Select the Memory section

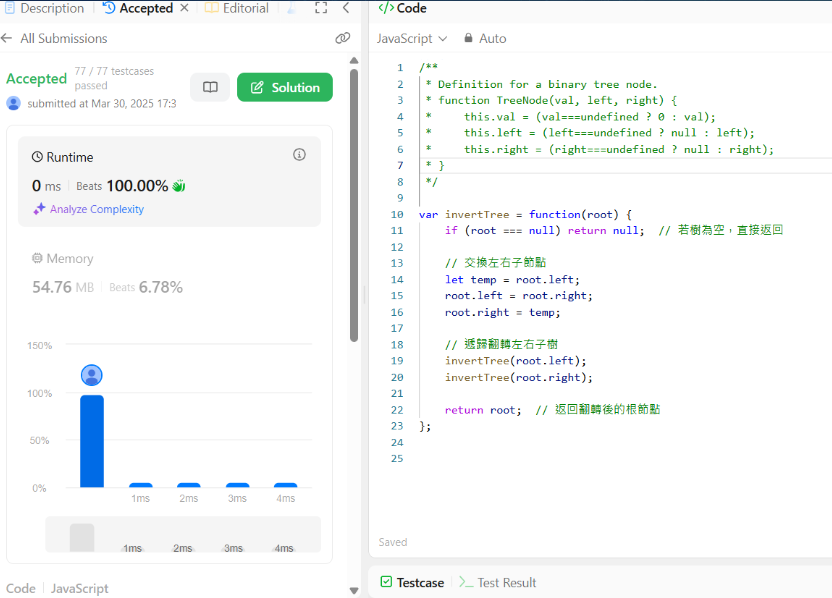tap(169, 273)
